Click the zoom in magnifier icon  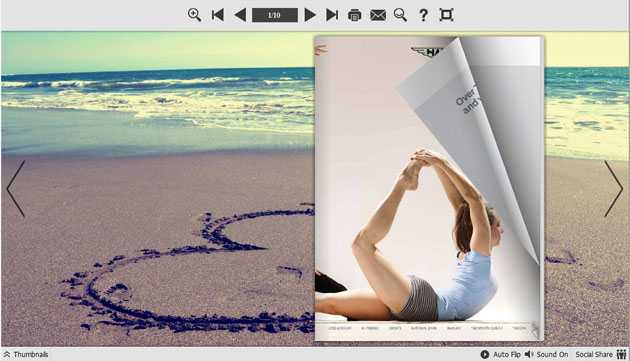194,15
